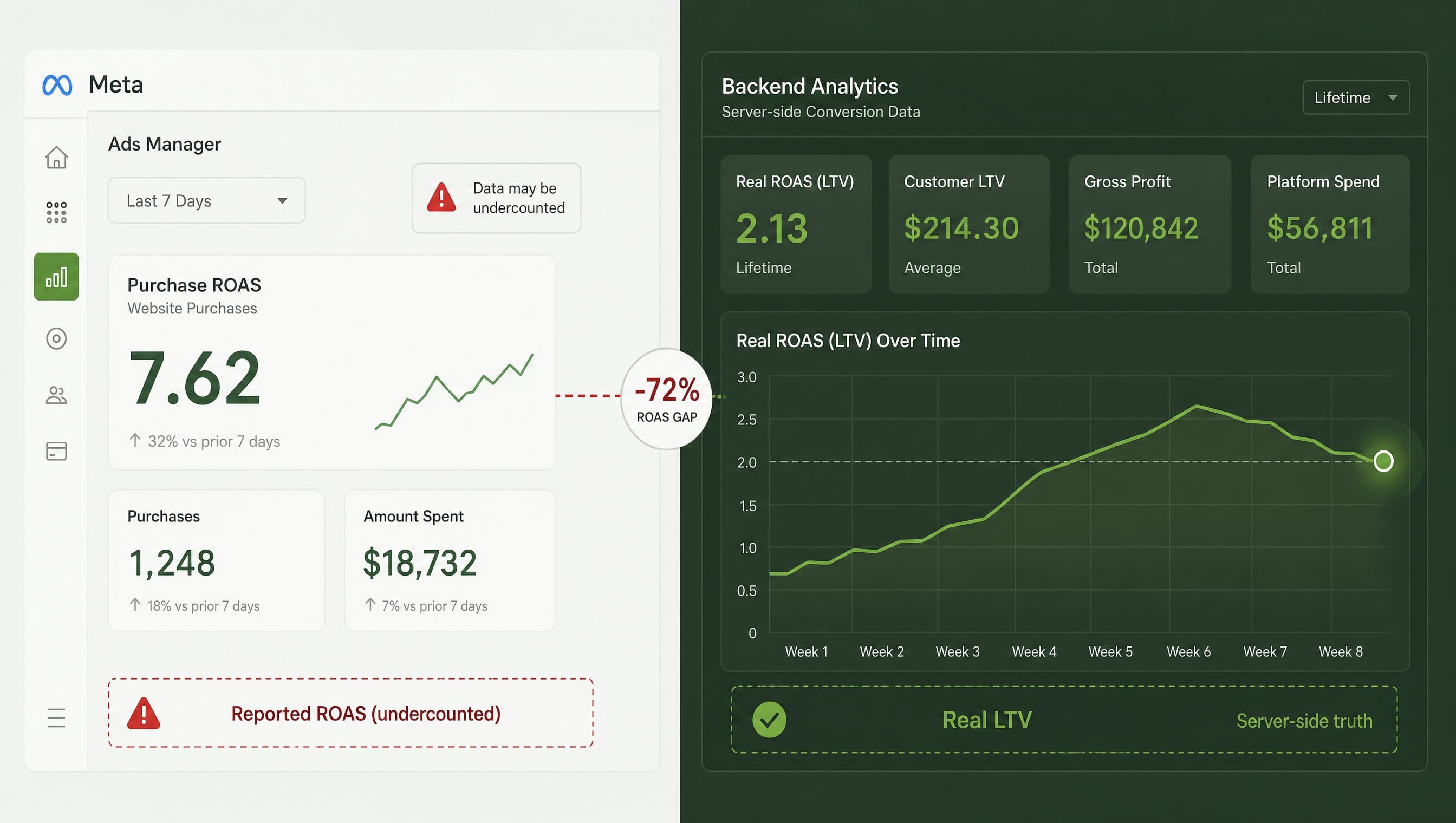The width and height of the screenshot is (1456, 823).
Task: Click the 1.5 y-axis label
Action: click(747, 506)
